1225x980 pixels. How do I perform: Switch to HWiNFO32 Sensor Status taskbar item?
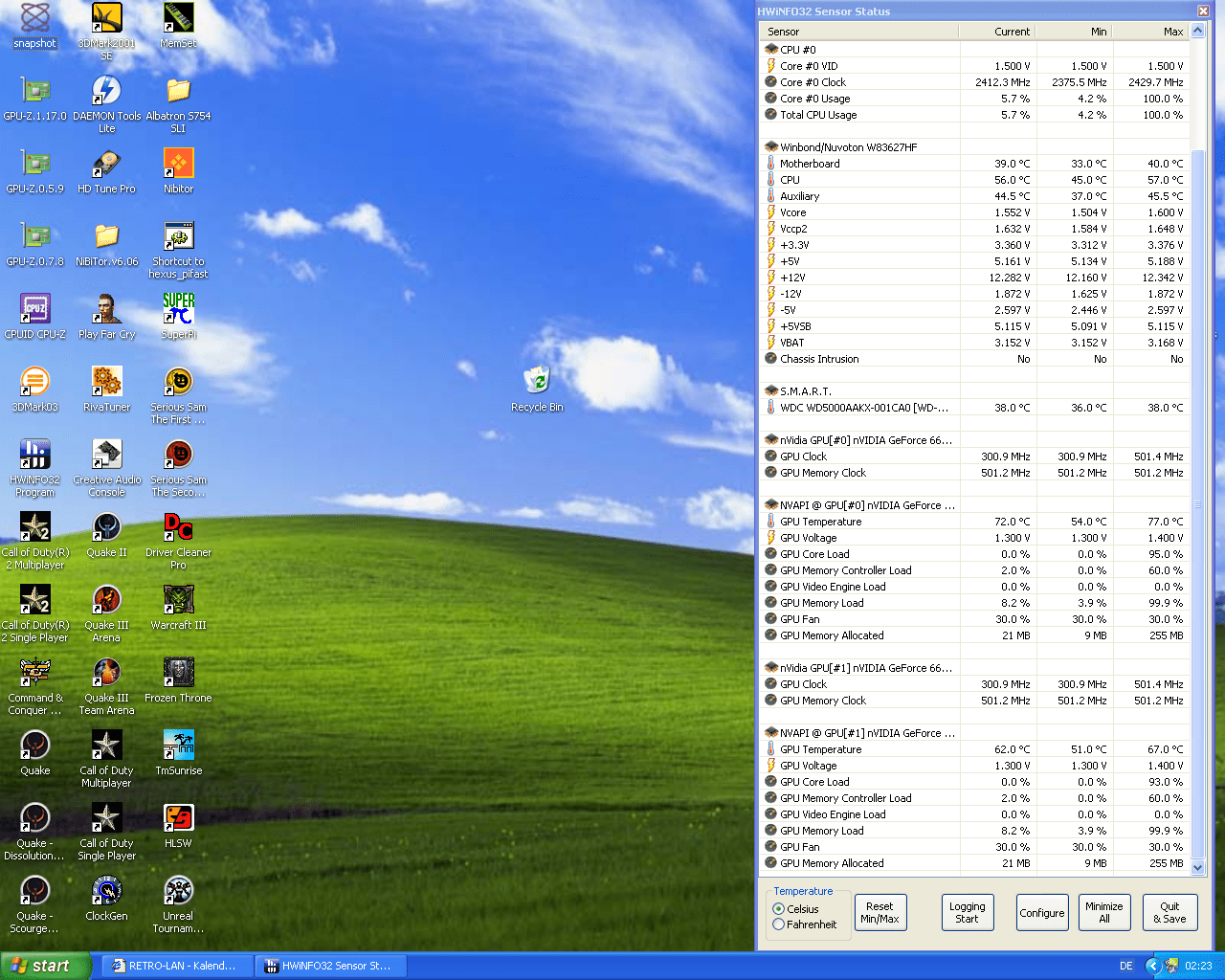tap(331, 966)
